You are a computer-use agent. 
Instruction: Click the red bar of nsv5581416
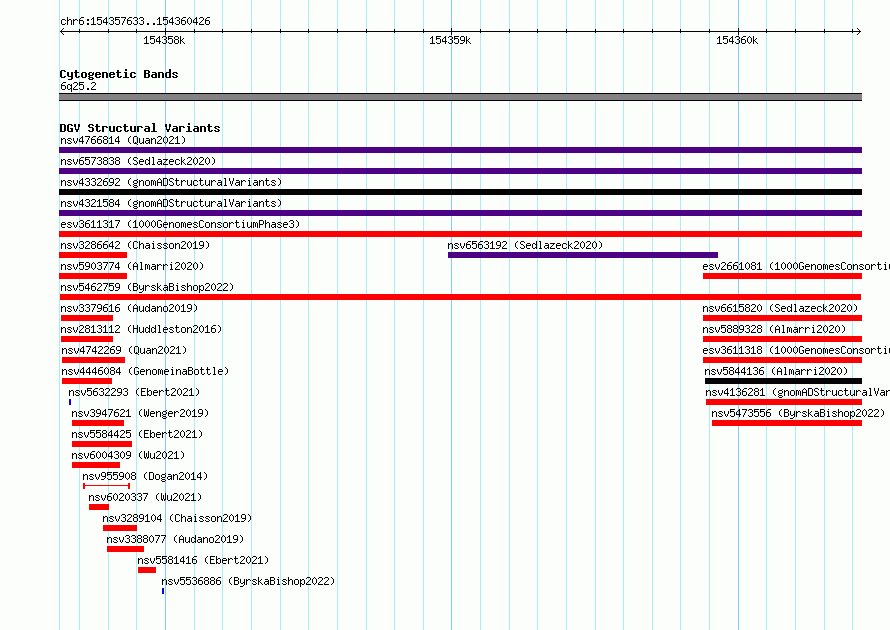[147, 570]
